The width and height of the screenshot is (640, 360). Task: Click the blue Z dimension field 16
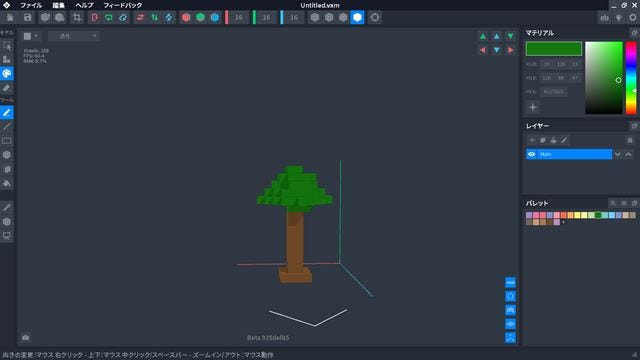pyautogui.click(x=294, y=18)
